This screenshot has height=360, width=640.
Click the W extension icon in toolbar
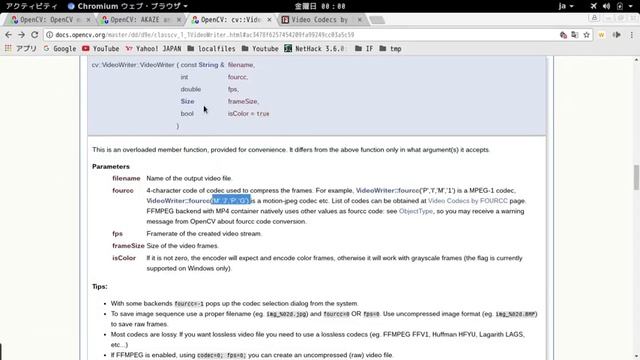tap(601, 35)
